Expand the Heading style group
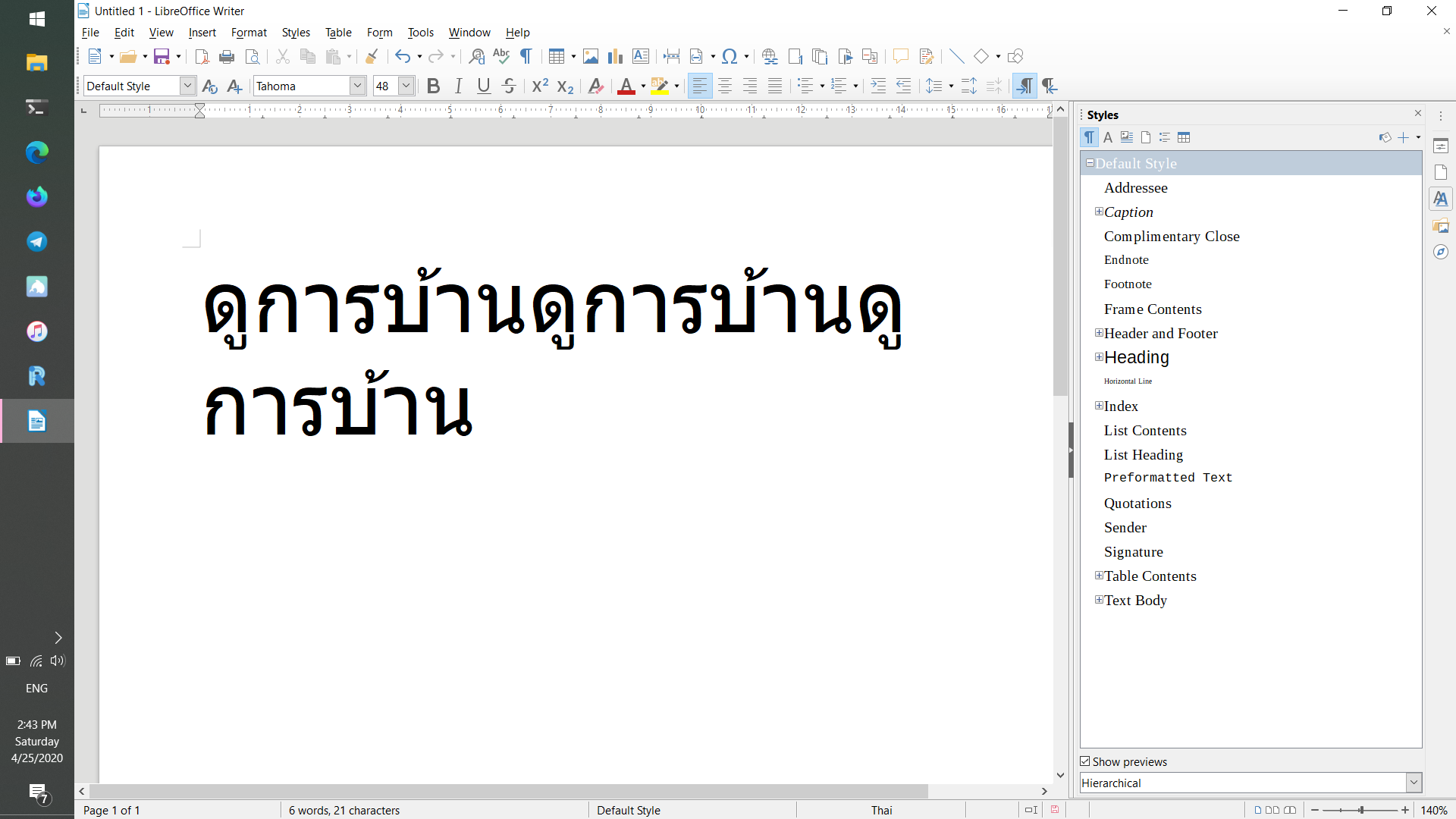The height and width of the screenshot is (819, 1456). (1100, 356)
